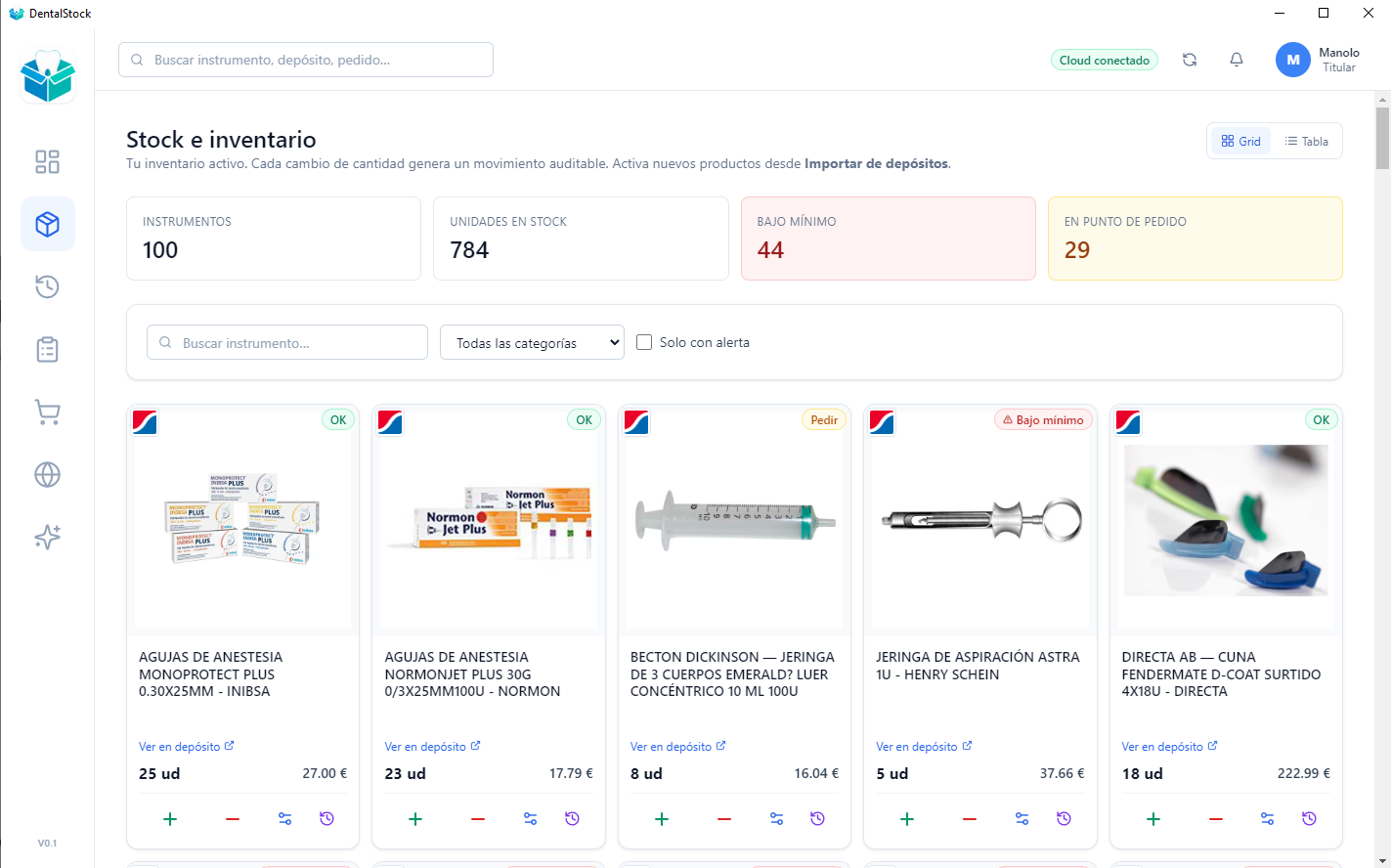Adjust settings for Agujas Monoprotect Plus Inibsa

pyautogui.click(x=284, y=819)
